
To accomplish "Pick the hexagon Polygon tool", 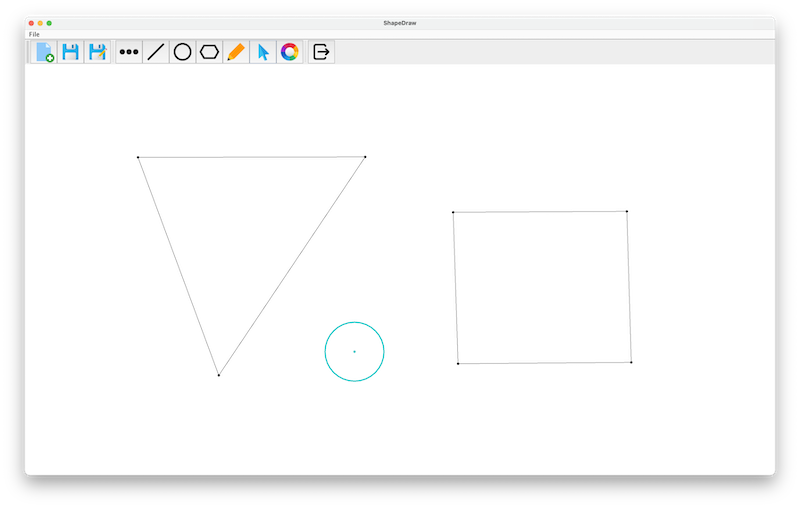I will point(209,52).
